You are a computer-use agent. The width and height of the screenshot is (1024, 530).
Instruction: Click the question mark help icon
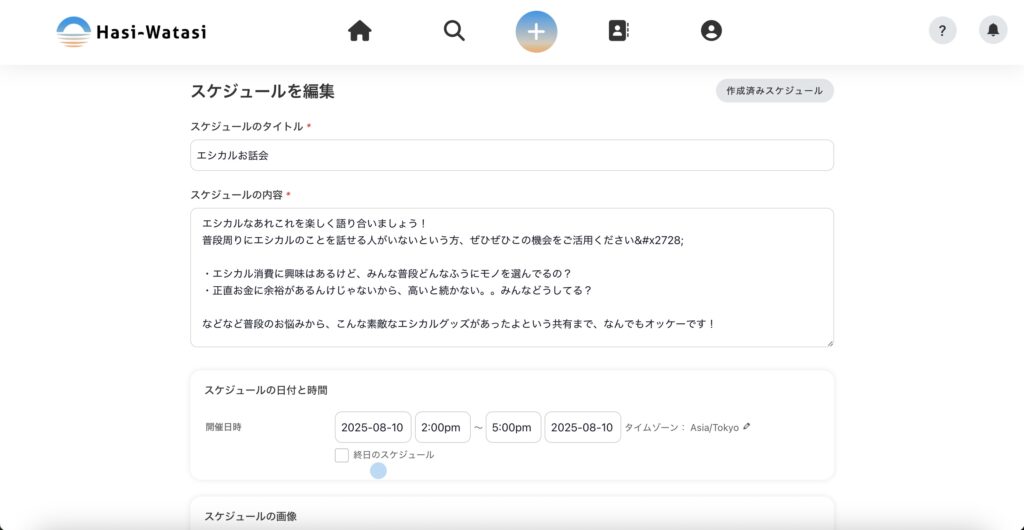(x=942, y=31)
